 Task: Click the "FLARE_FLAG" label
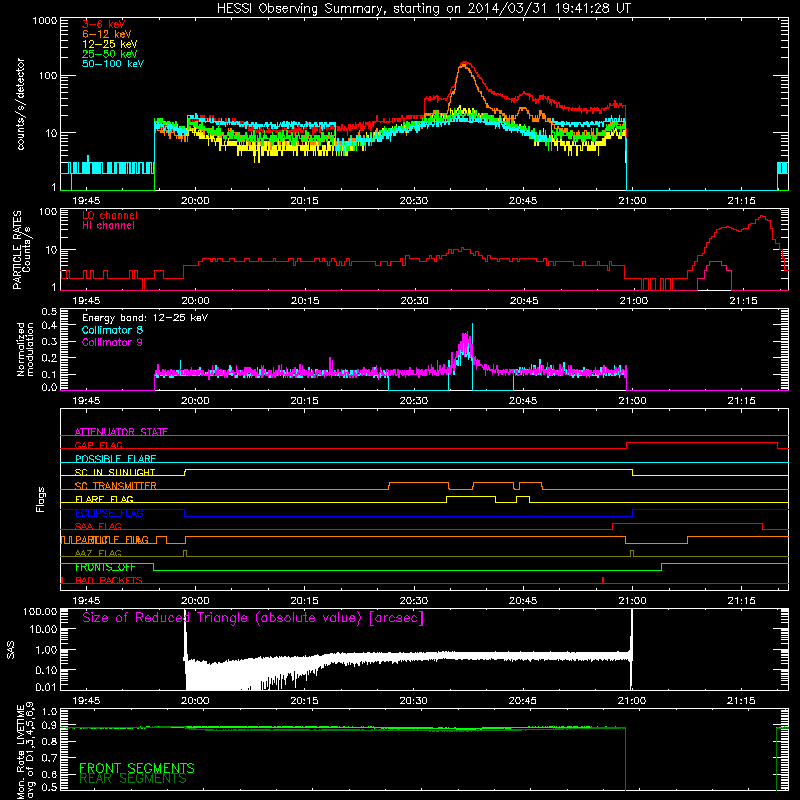[x=104, y=499]
